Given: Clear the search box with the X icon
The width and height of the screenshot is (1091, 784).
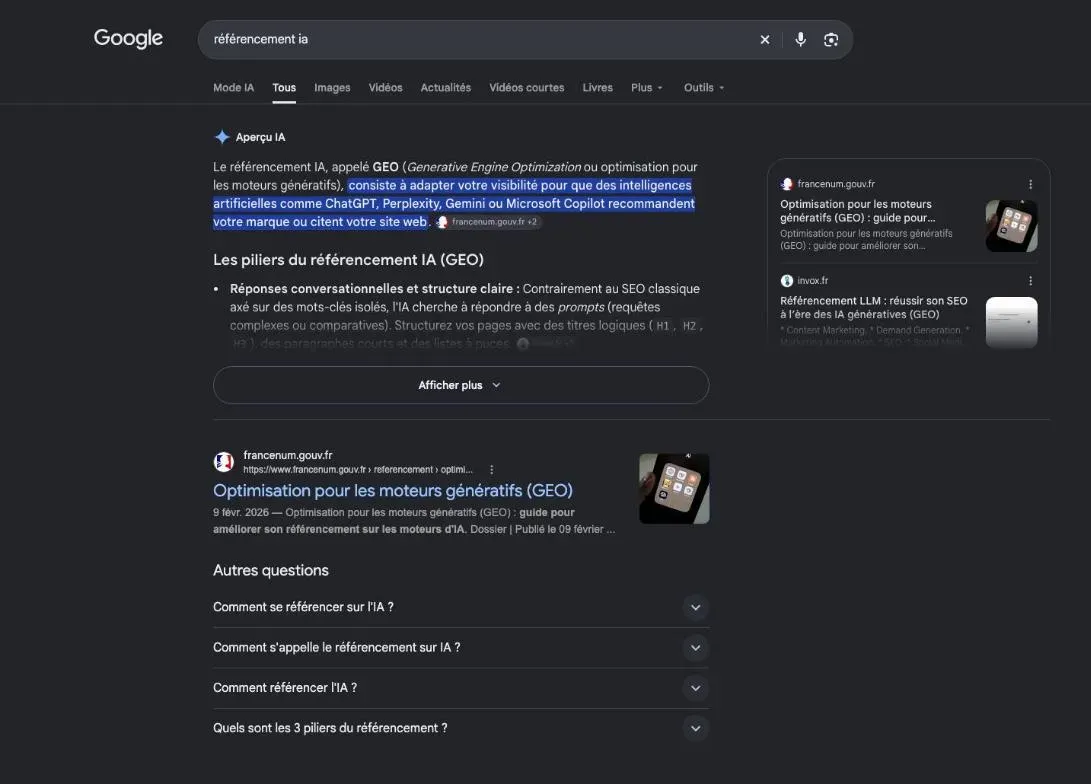Looking at the screenshot, I should (x=765, y=40).
